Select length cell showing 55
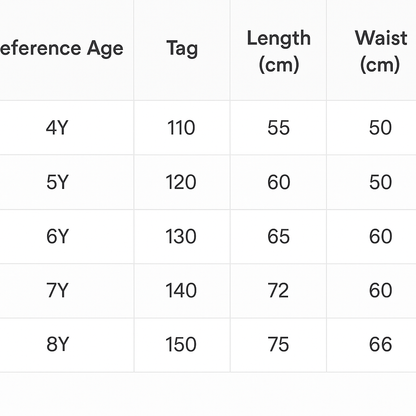This screenshot has width=416, height=416. click(x=278, y=128)
